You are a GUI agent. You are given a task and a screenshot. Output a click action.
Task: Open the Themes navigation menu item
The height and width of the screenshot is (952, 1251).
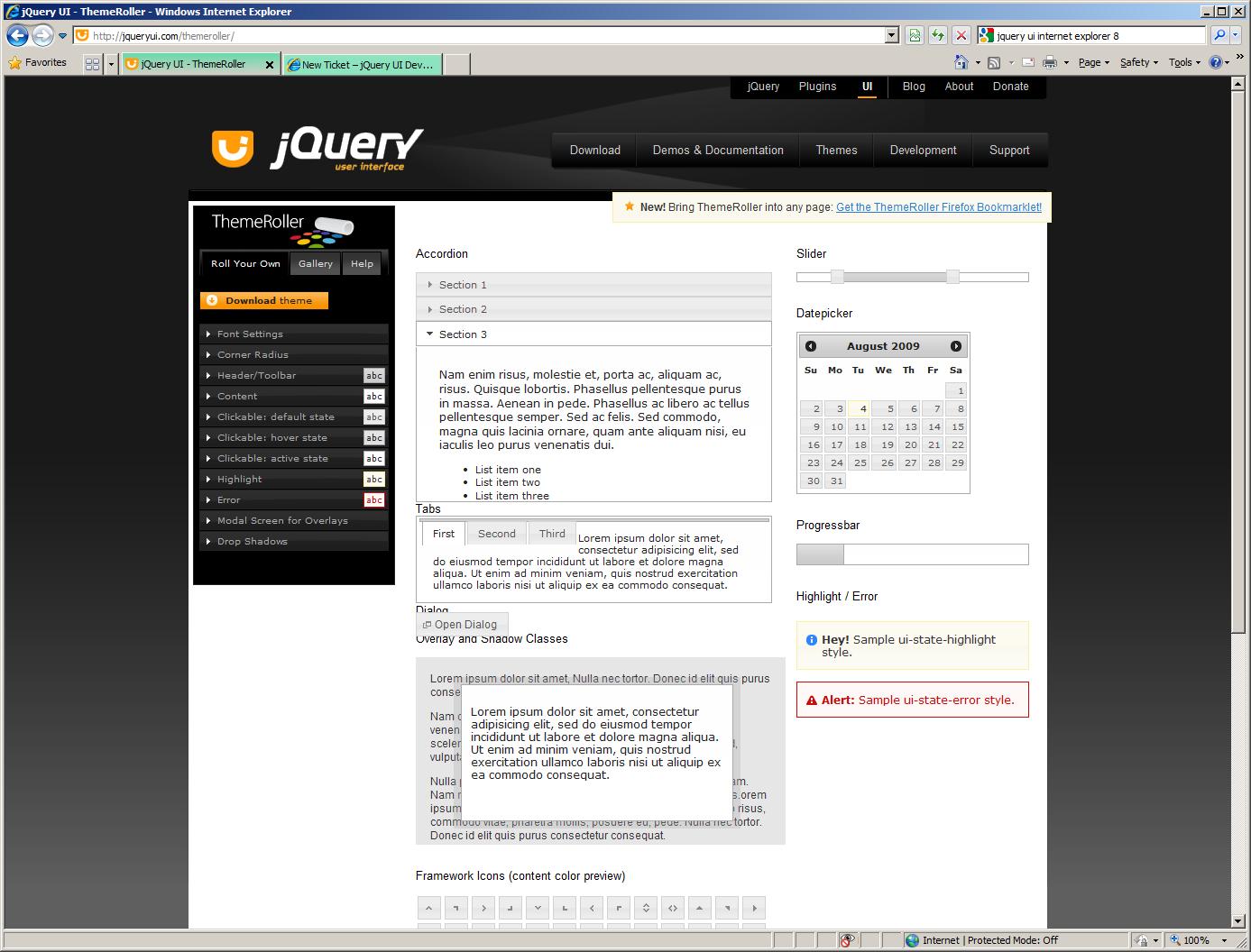pyautogui.click(x=836, y=151)
